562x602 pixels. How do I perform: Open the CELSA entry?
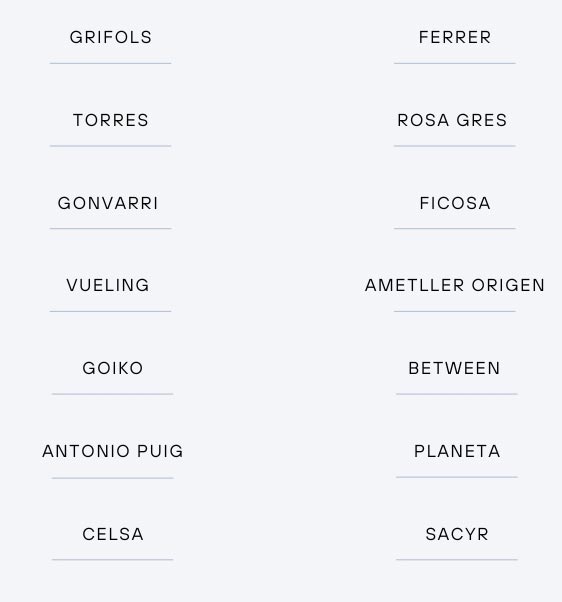click(x=113, y=534)
